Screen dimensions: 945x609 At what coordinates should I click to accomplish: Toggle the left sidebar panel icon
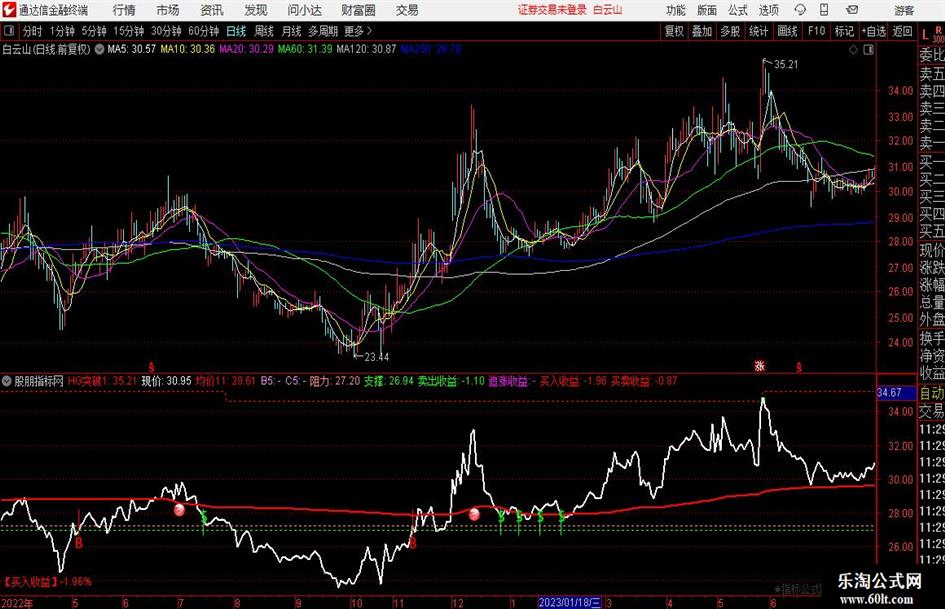pos(8,31)
